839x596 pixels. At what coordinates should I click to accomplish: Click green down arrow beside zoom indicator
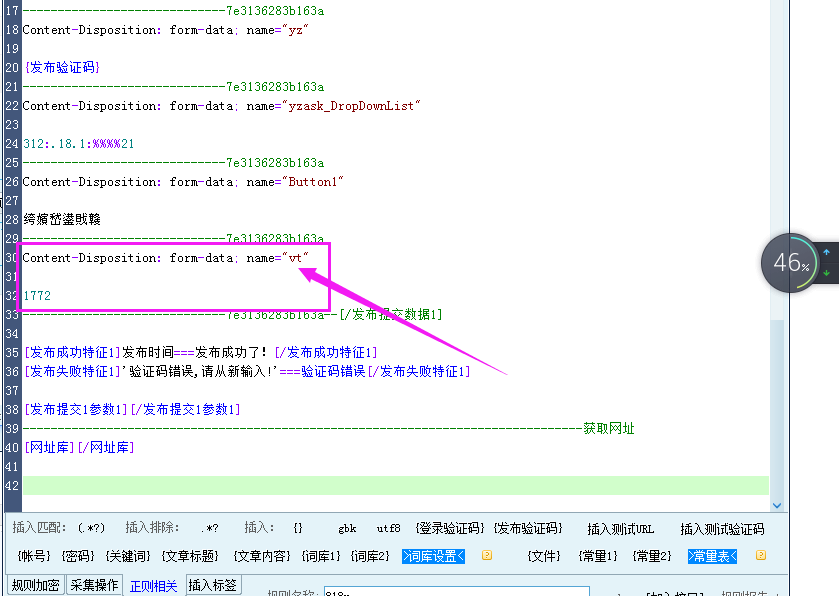[x=828, y=270]
